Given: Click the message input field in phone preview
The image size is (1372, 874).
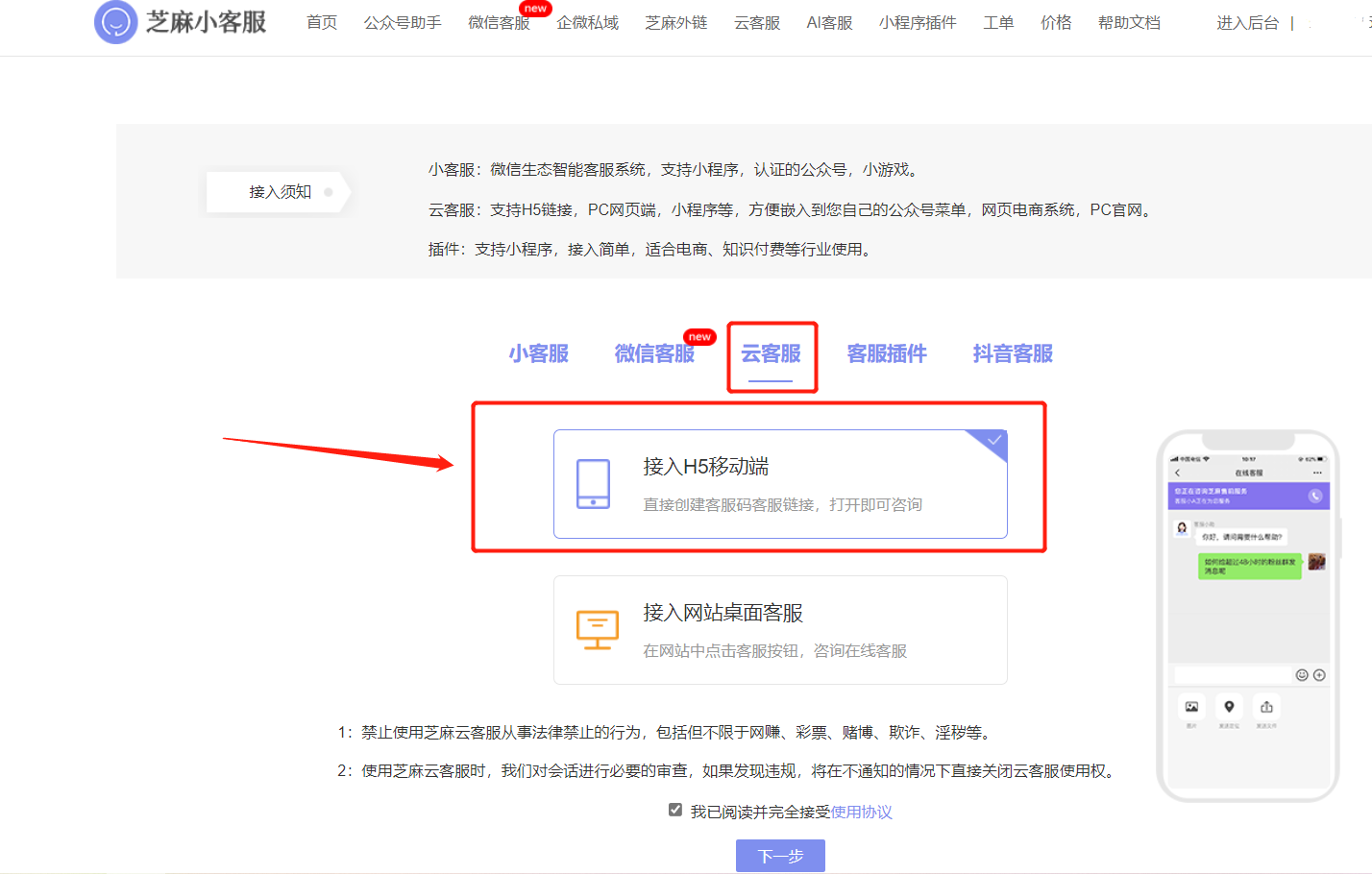Looking at the screenshot, I should [1233, 675].
